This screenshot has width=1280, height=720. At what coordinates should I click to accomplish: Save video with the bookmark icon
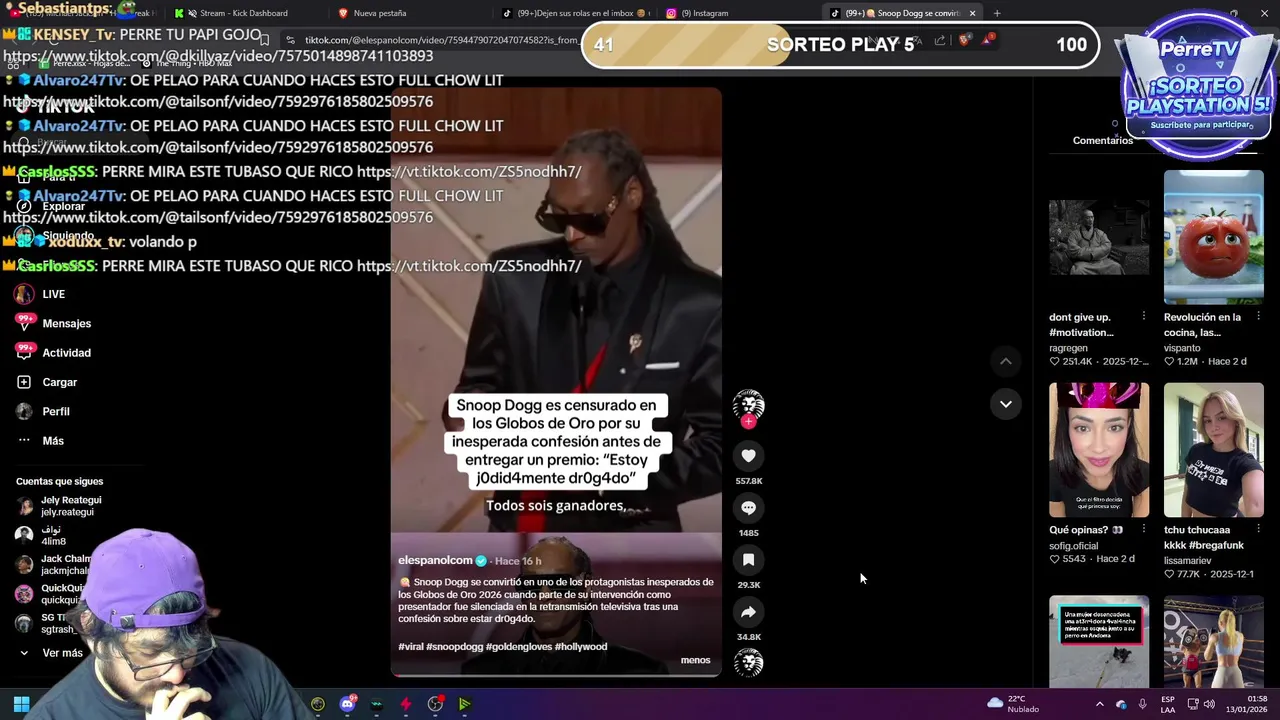[x=748, y=560]
